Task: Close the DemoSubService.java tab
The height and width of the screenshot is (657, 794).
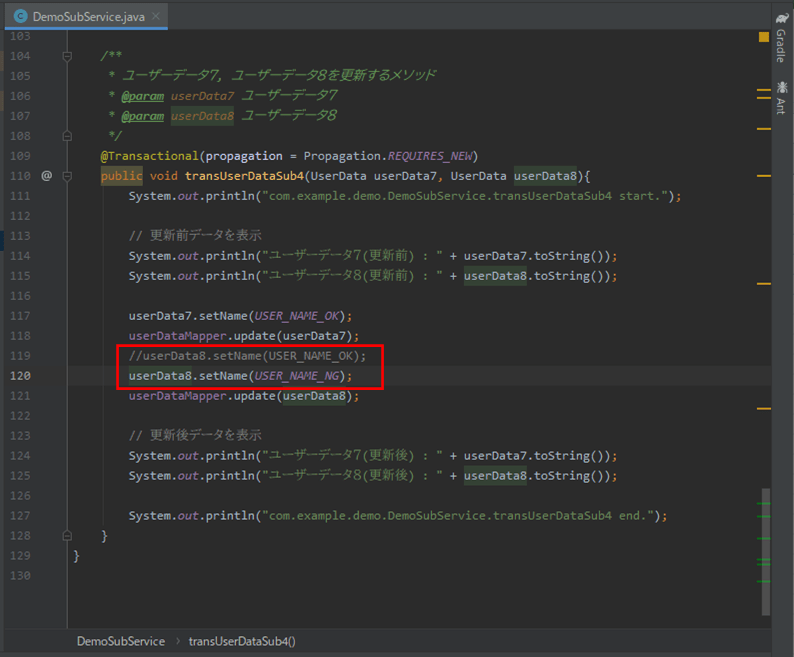Action: (x=157, y=17)
